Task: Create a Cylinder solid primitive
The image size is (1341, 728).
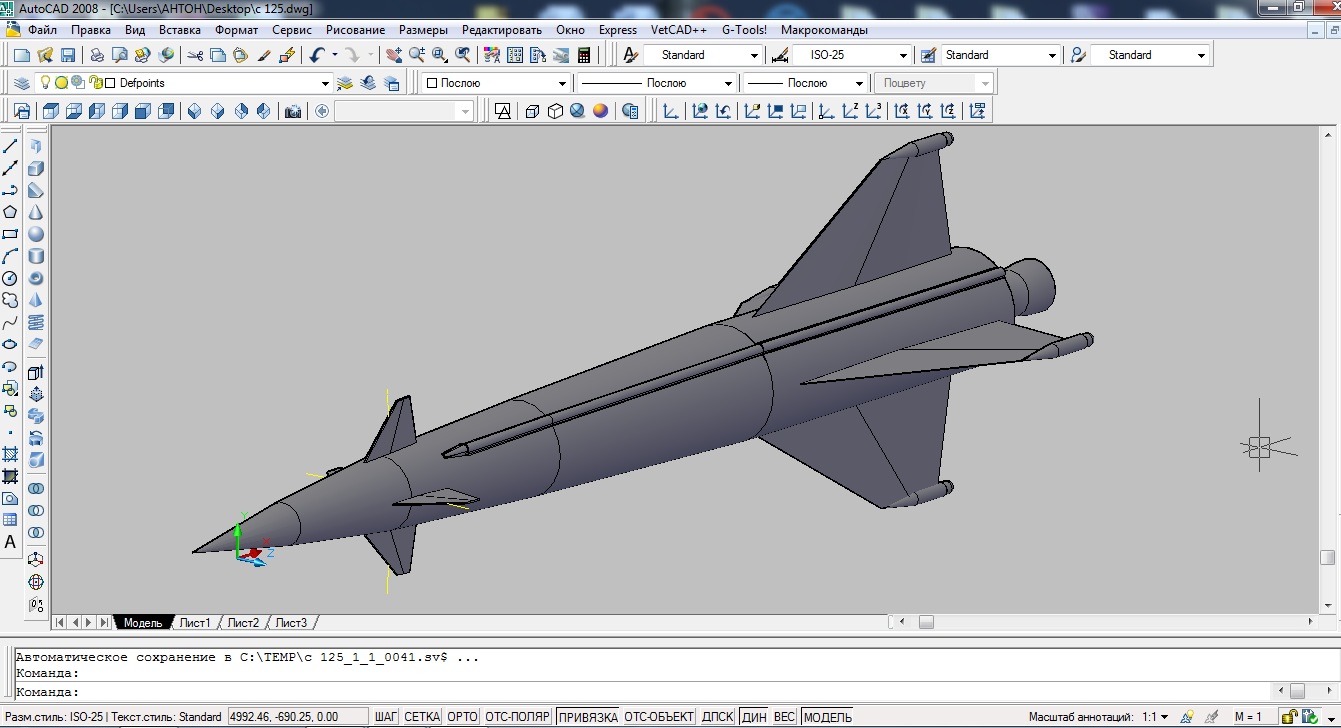Action: point(36,256)
